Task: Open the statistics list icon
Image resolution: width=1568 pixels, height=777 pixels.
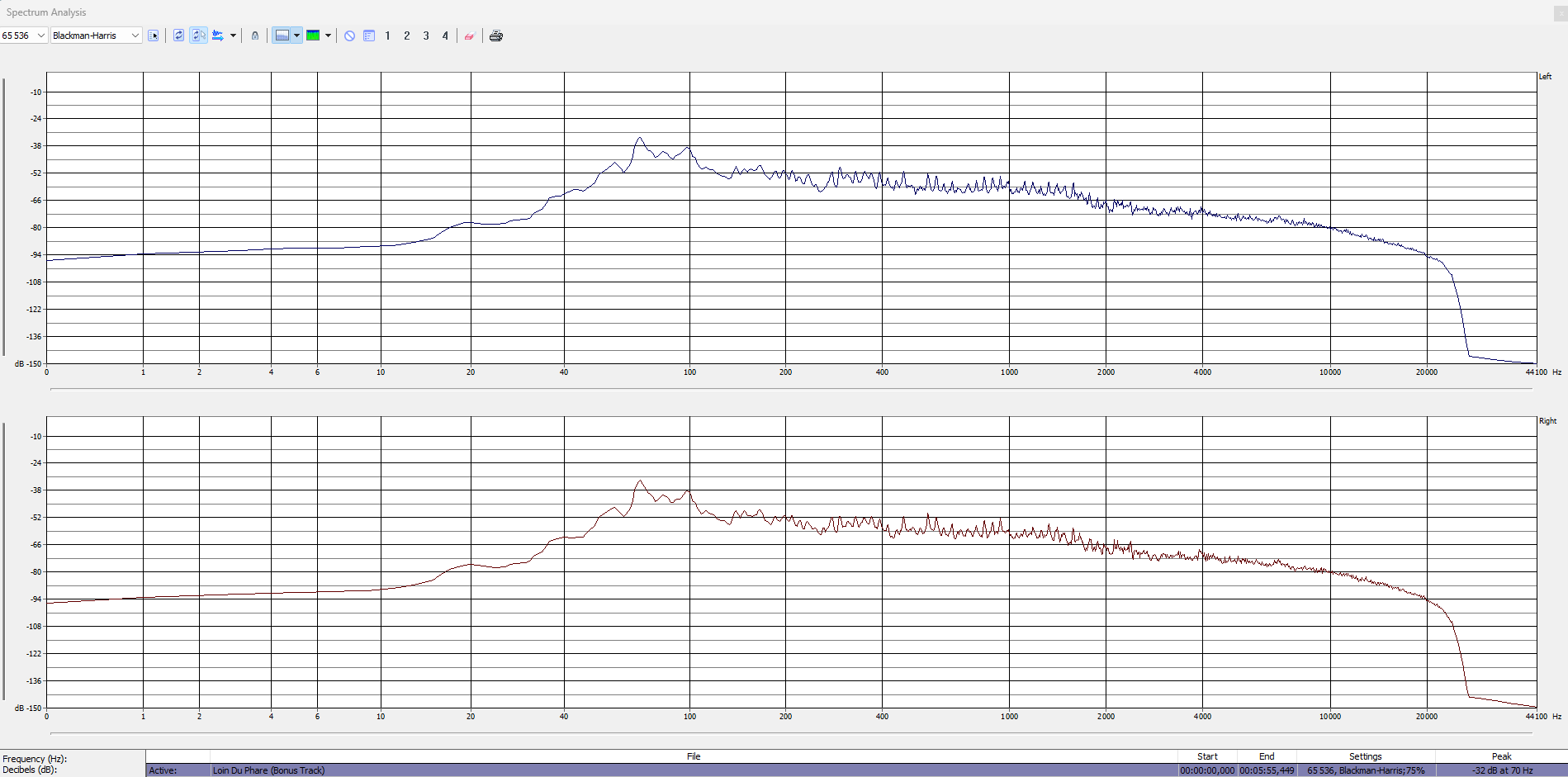Action: pos(369,36)
